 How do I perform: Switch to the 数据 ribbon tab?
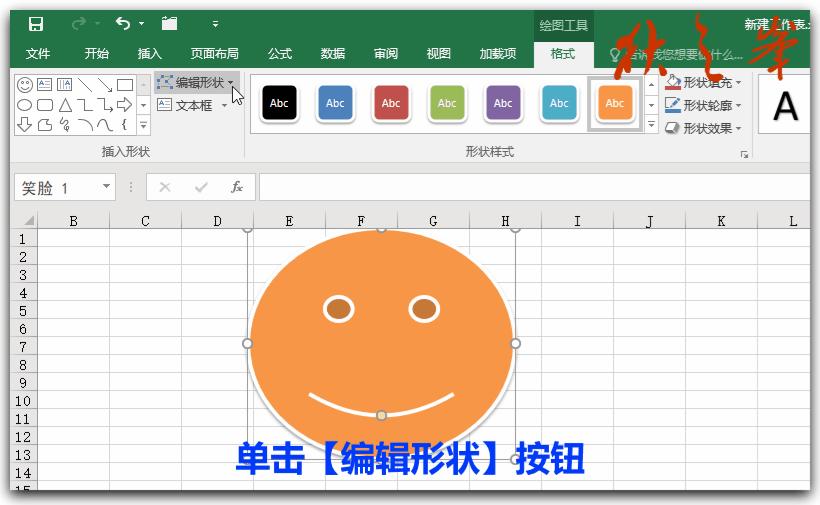point(333,53)
